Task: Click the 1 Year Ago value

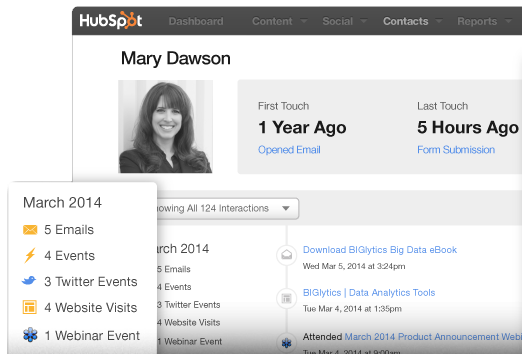Action: (302, 128)
